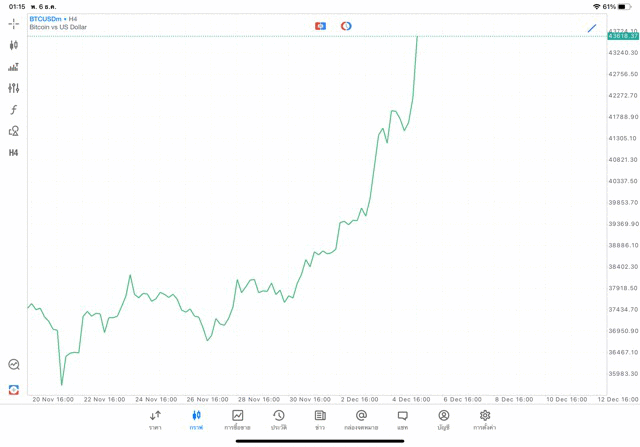The image size is (640, 447).
Task: Activate the crosshair cursor tool
Action: coord(13,23)
